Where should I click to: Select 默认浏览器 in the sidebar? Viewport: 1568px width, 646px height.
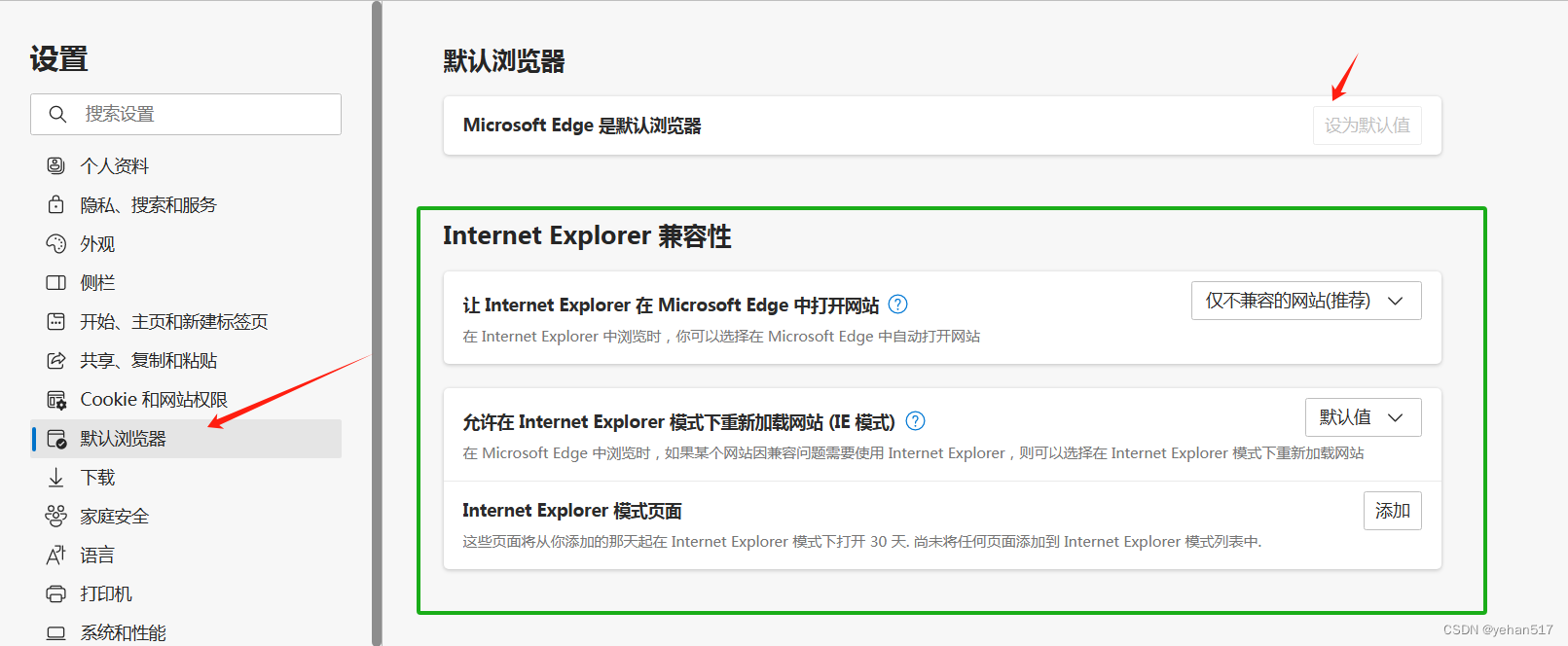[187, 439]
